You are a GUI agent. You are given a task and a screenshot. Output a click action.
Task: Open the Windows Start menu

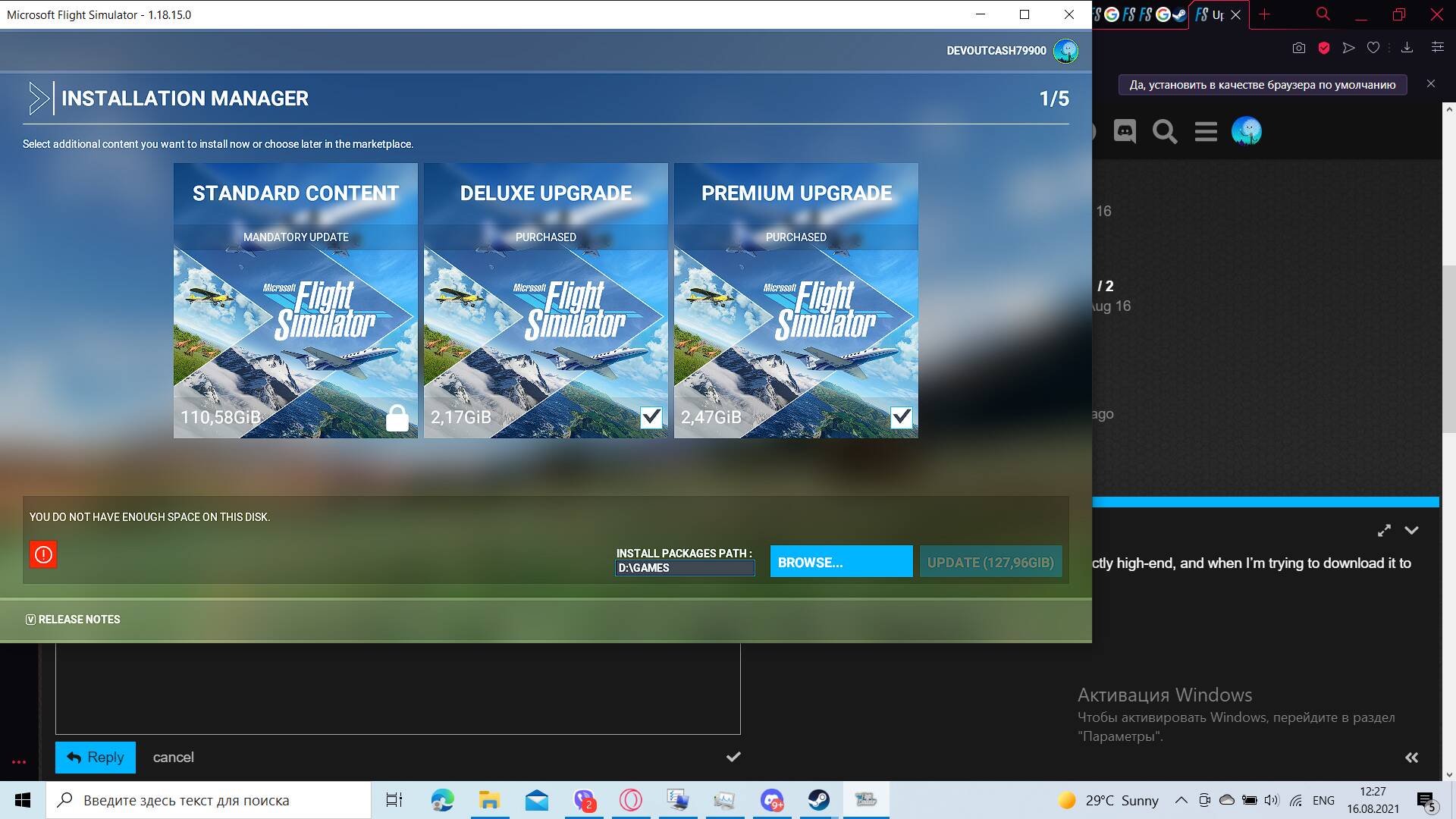coord(23,800)
